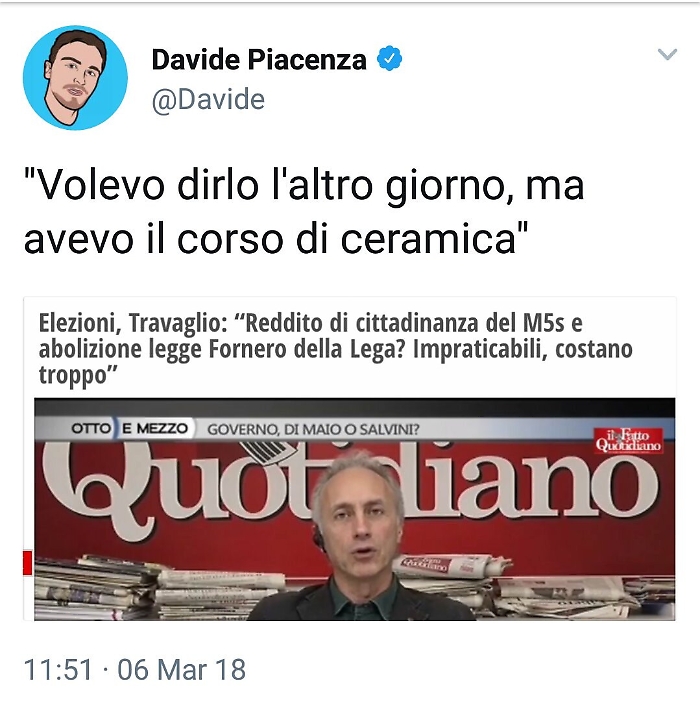Open the Otto e Mezzo video thumbnail
Image resolution: width=700 pixels, height=704 pixels.
pyautogui.click(x=355, y=509)
